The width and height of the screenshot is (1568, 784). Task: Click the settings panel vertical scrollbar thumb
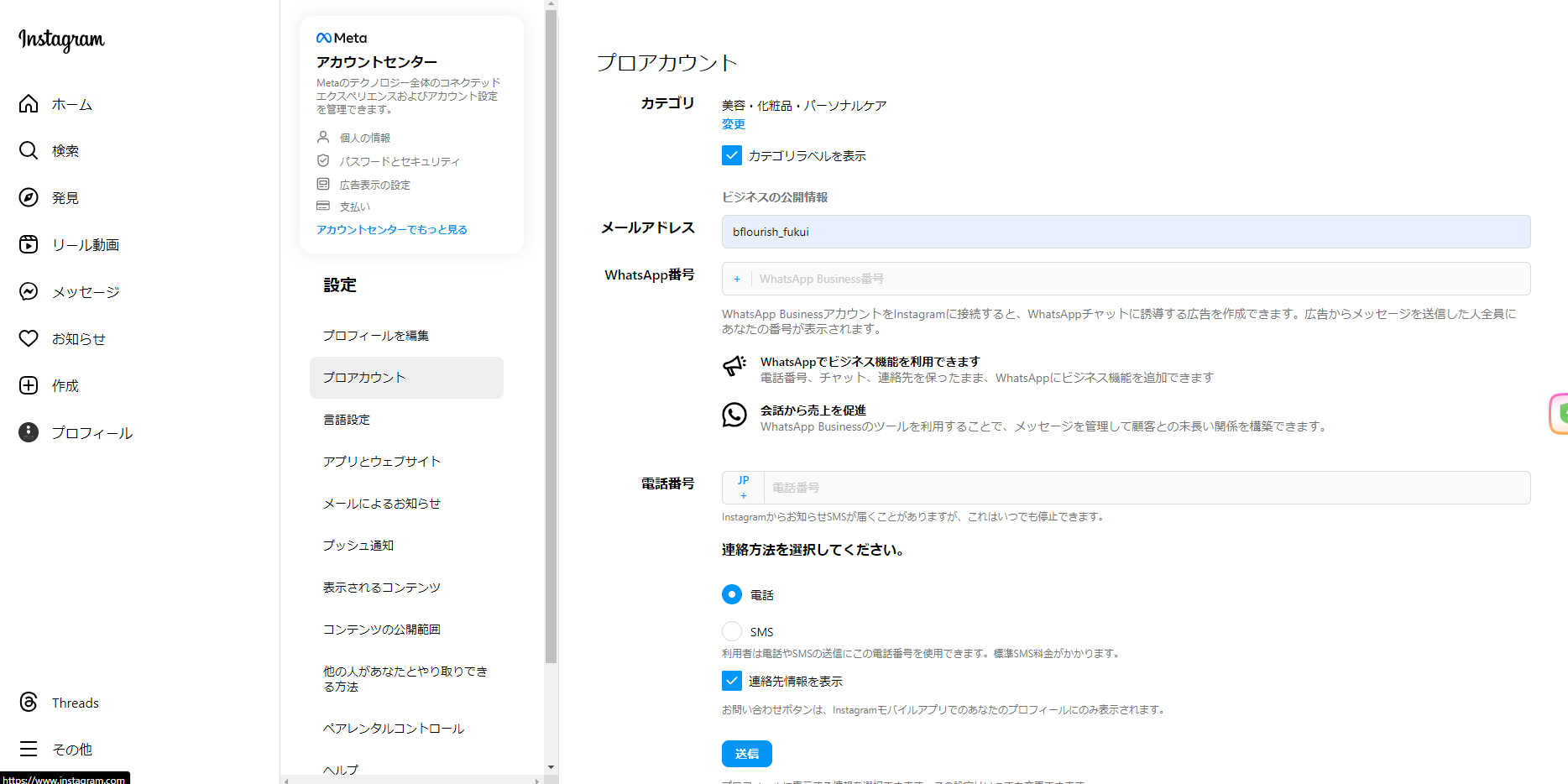[551, 336]
